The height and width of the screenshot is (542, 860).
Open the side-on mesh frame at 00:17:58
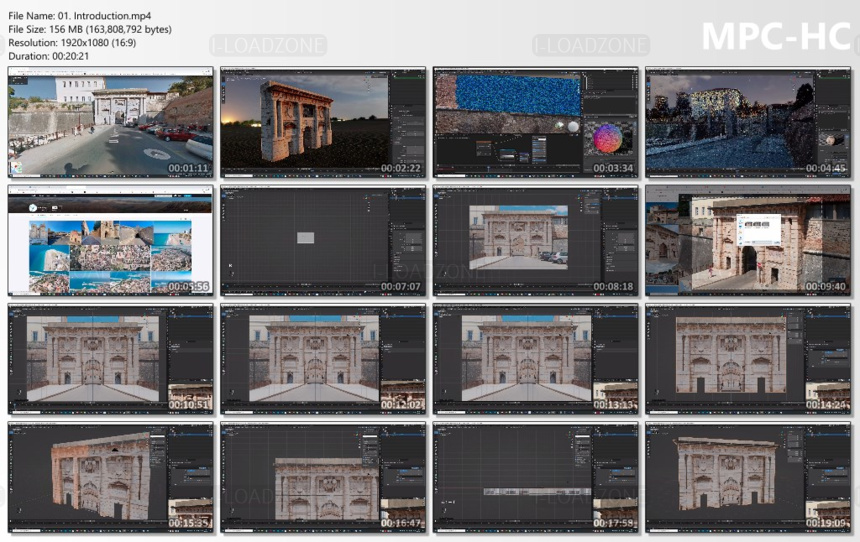pos(535,477)
